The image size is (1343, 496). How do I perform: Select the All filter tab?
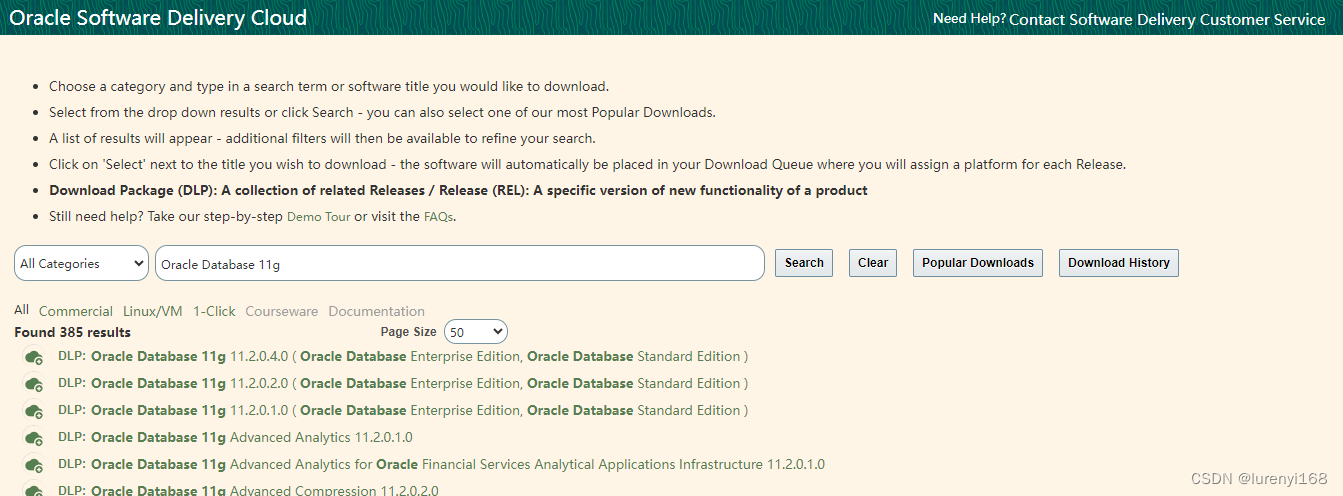coord(21,310)
